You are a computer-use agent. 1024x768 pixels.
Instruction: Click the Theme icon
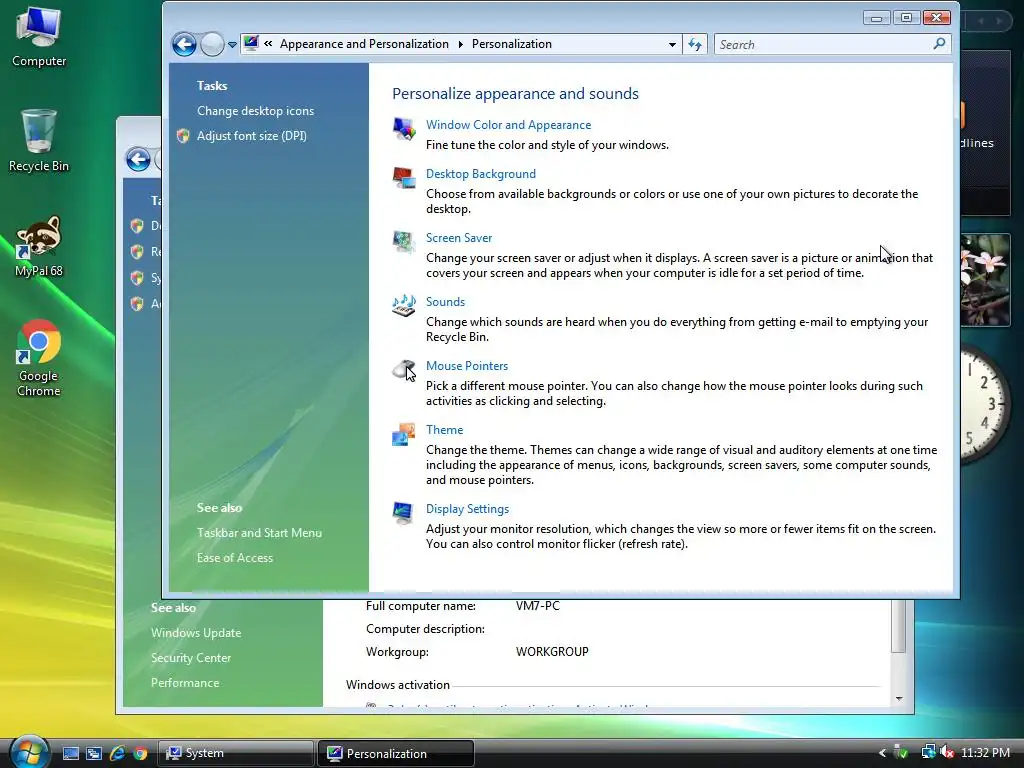[404, 434]
